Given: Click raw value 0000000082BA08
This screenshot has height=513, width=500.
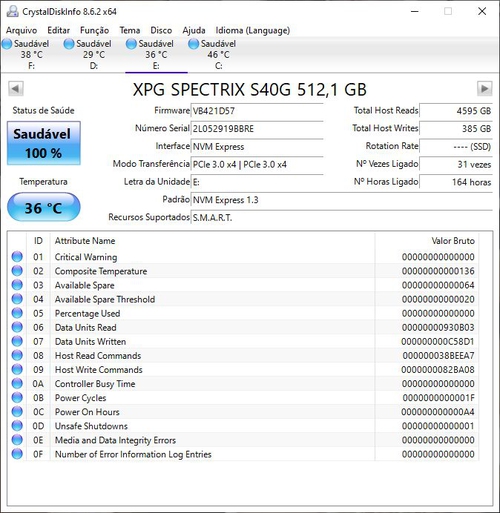Looking at the screenshot, I should click(x=438, y=369).
